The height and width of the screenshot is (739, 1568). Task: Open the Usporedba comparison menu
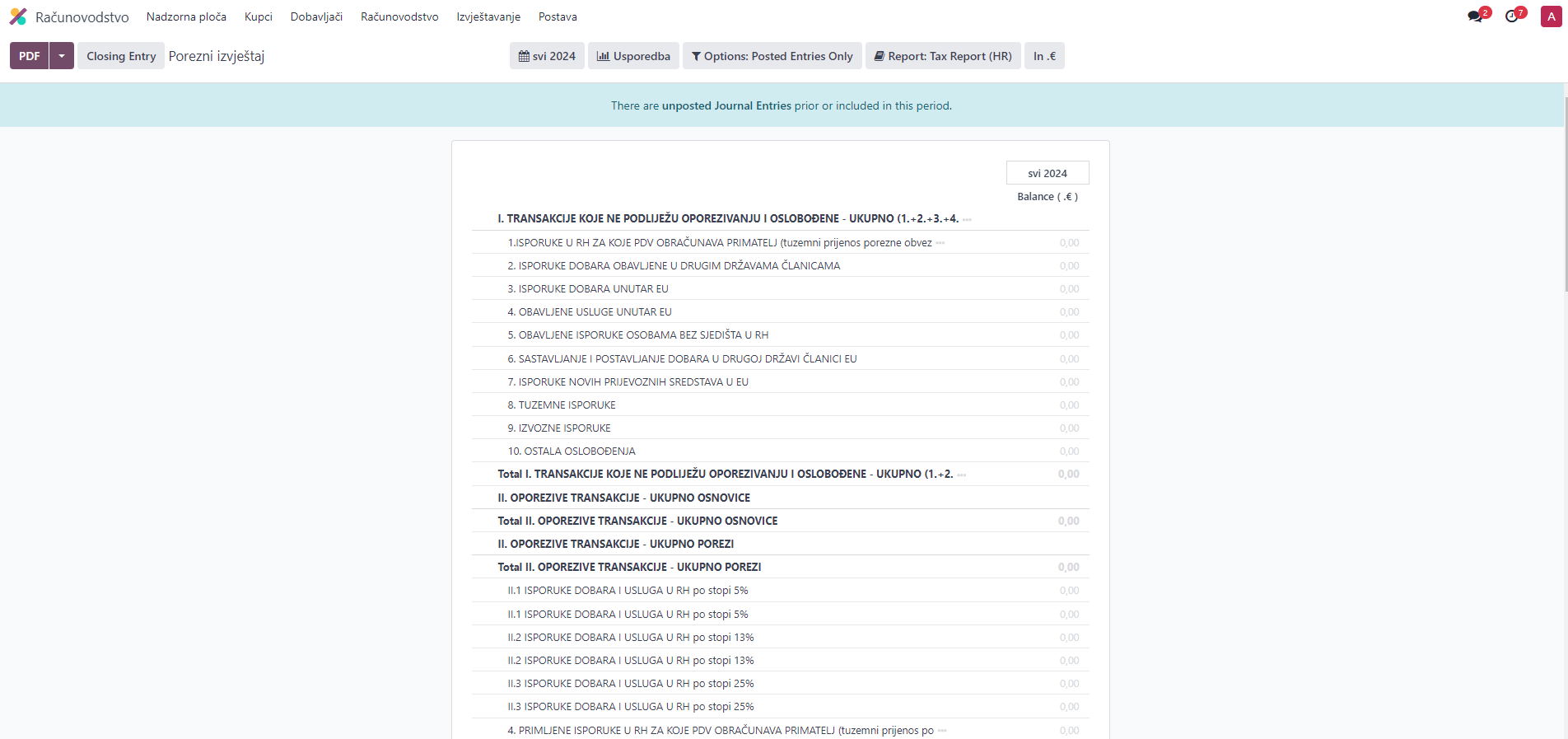pyautogui.click(x=633, y=56)
